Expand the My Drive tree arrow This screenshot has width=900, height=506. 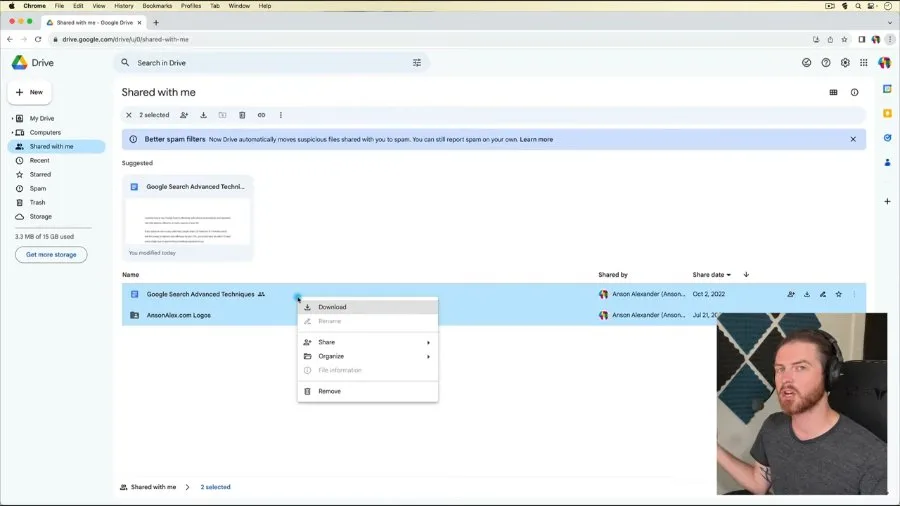point(12,118)
